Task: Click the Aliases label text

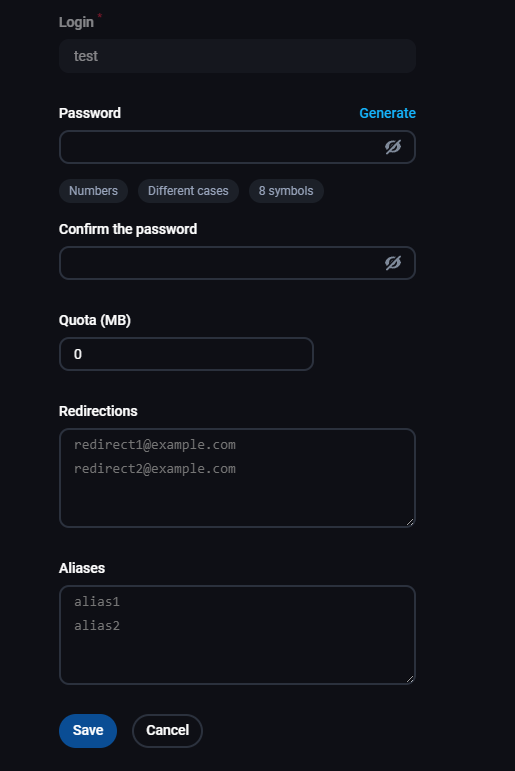Action: point(82,568)
